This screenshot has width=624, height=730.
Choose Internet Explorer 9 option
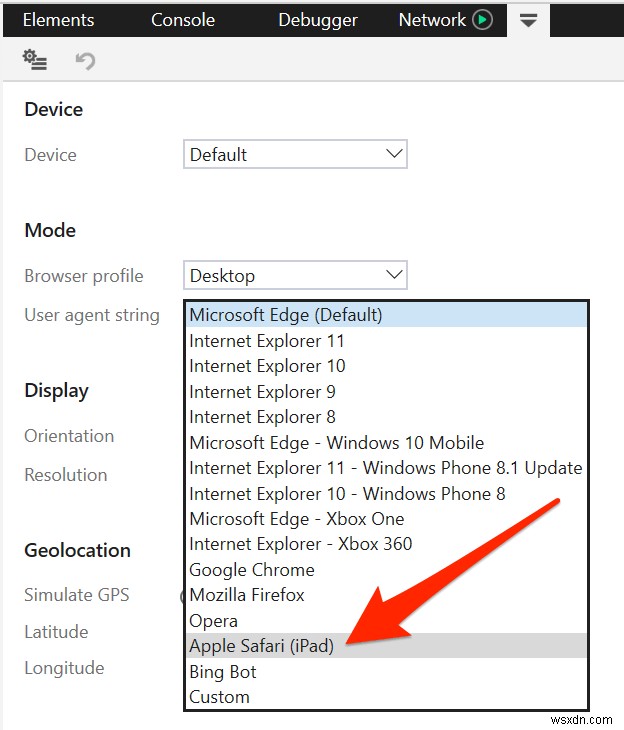tap(387, 392)
